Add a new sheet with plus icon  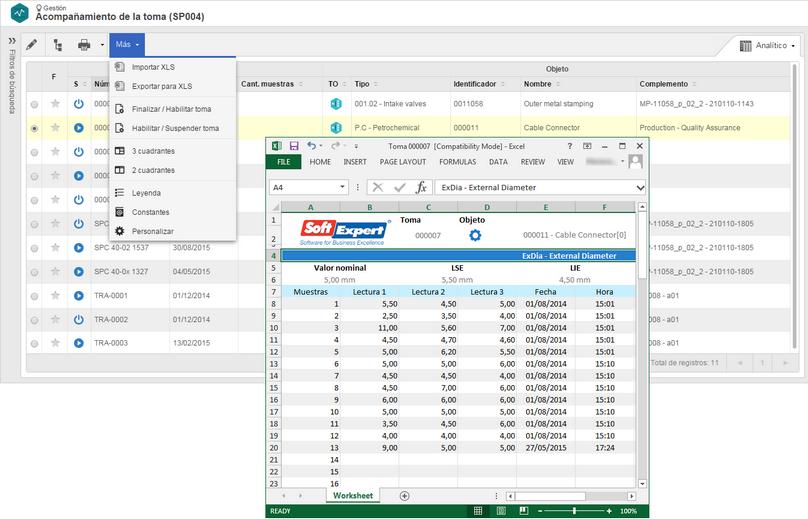pos(405,496)
